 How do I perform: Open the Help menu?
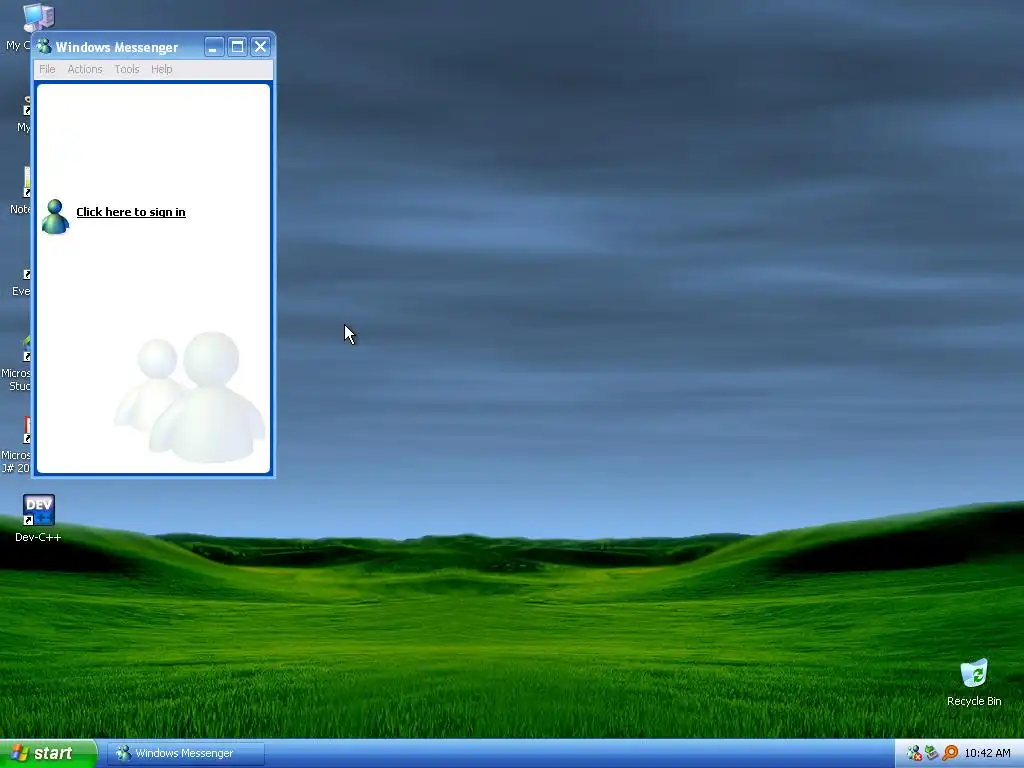click(x=161, y=69)
